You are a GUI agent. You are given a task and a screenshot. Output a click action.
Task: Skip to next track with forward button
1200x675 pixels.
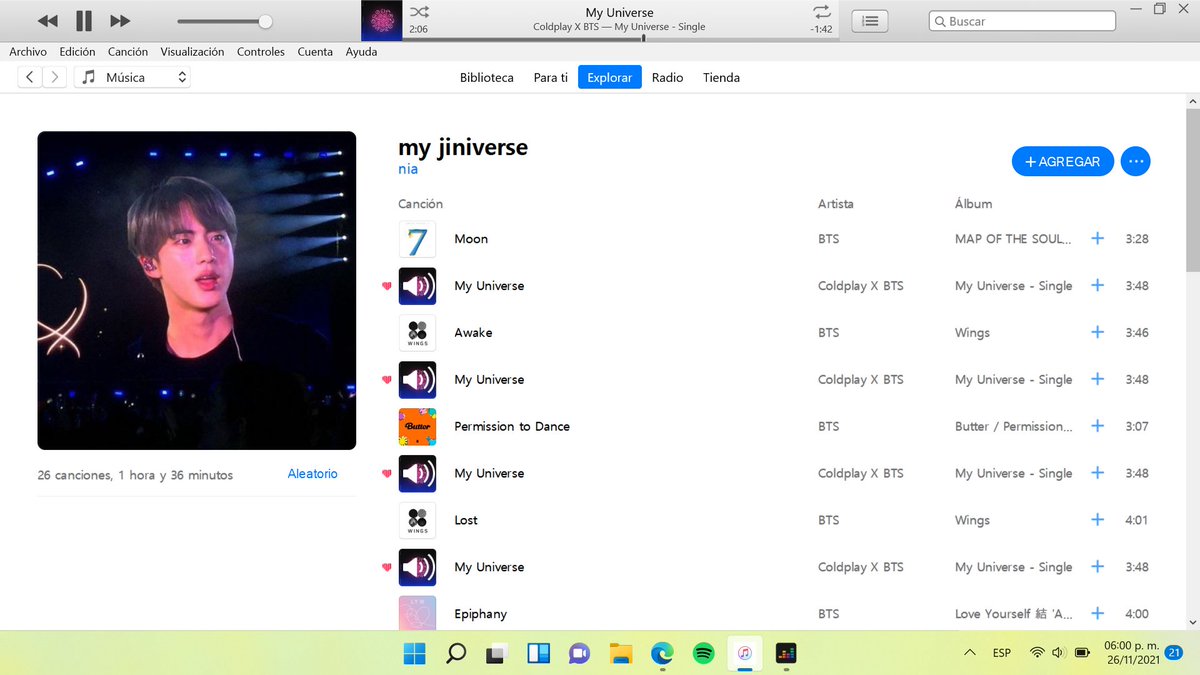click(120, 21)
